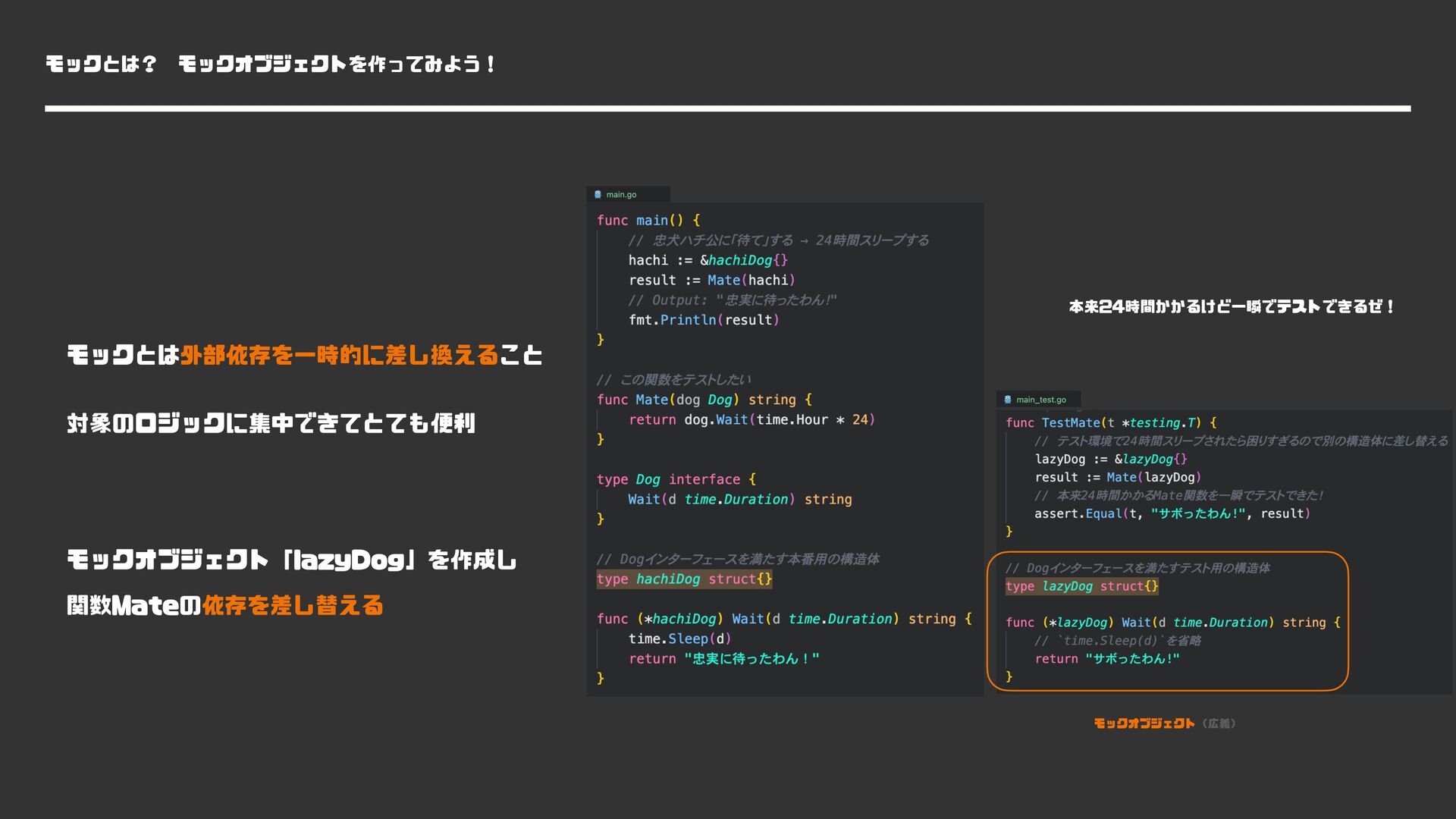
Task: Click the 'func main()' line
Action: pyautogui.click(x=648, y=221)
